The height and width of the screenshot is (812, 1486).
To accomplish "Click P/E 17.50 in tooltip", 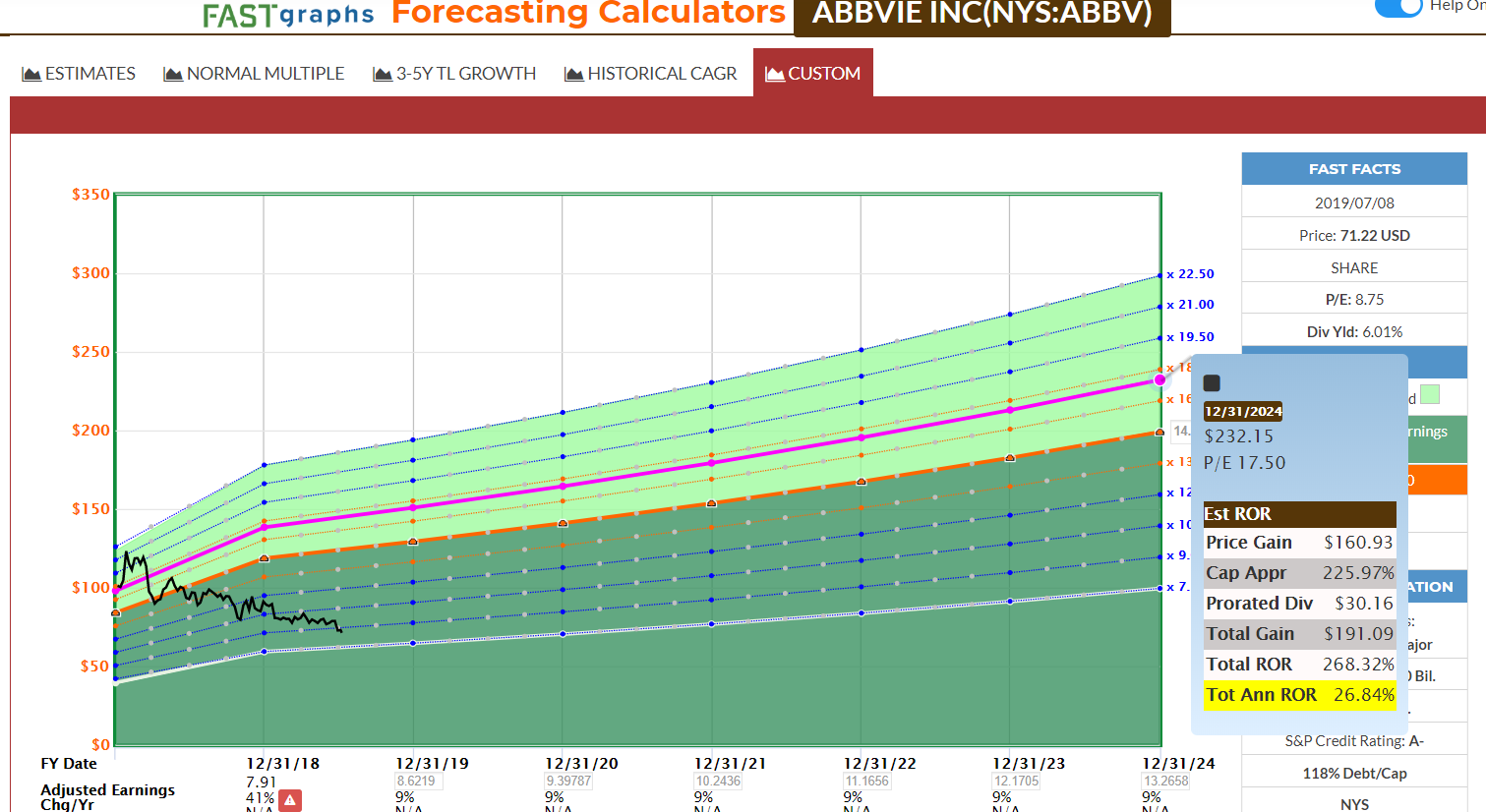I will (1245, 463).
